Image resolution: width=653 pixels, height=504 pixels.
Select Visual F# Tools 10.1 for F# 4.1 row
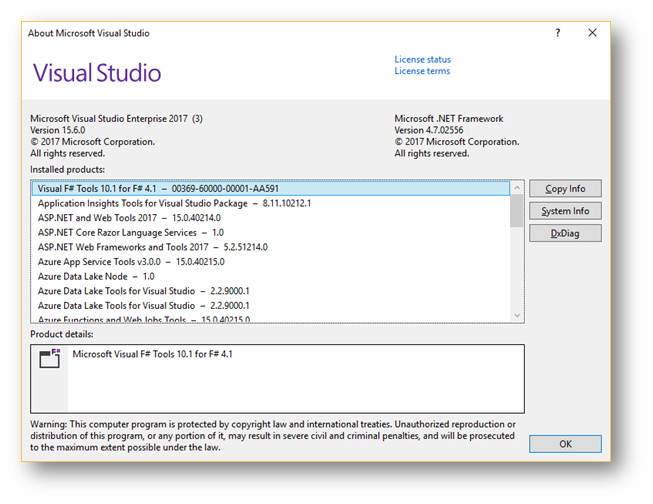click(x=271, y=189)
